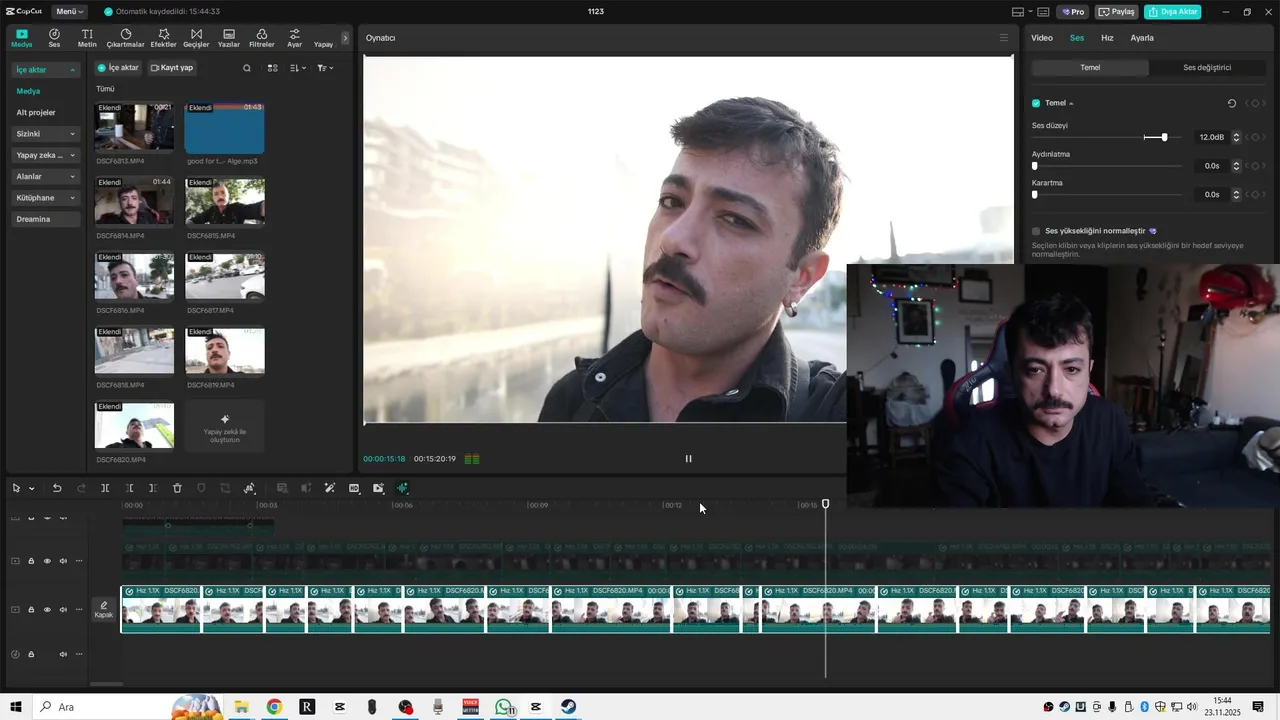Switch to the Hız speed tab
Image resolution: width=1280 pixels, height=720 pixels.
point(1107,38)
